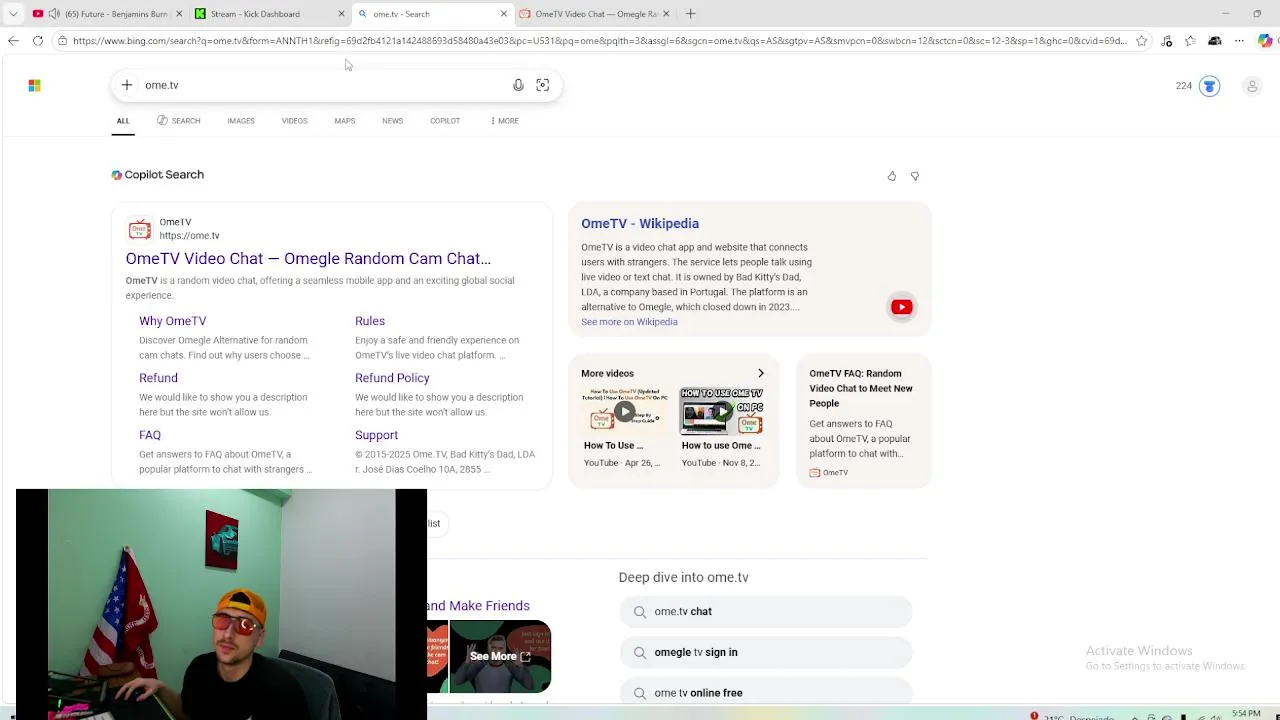Play first 'How To Use' video thumbnail
The width and height of the screenshot is (1280, 720).
625,411
